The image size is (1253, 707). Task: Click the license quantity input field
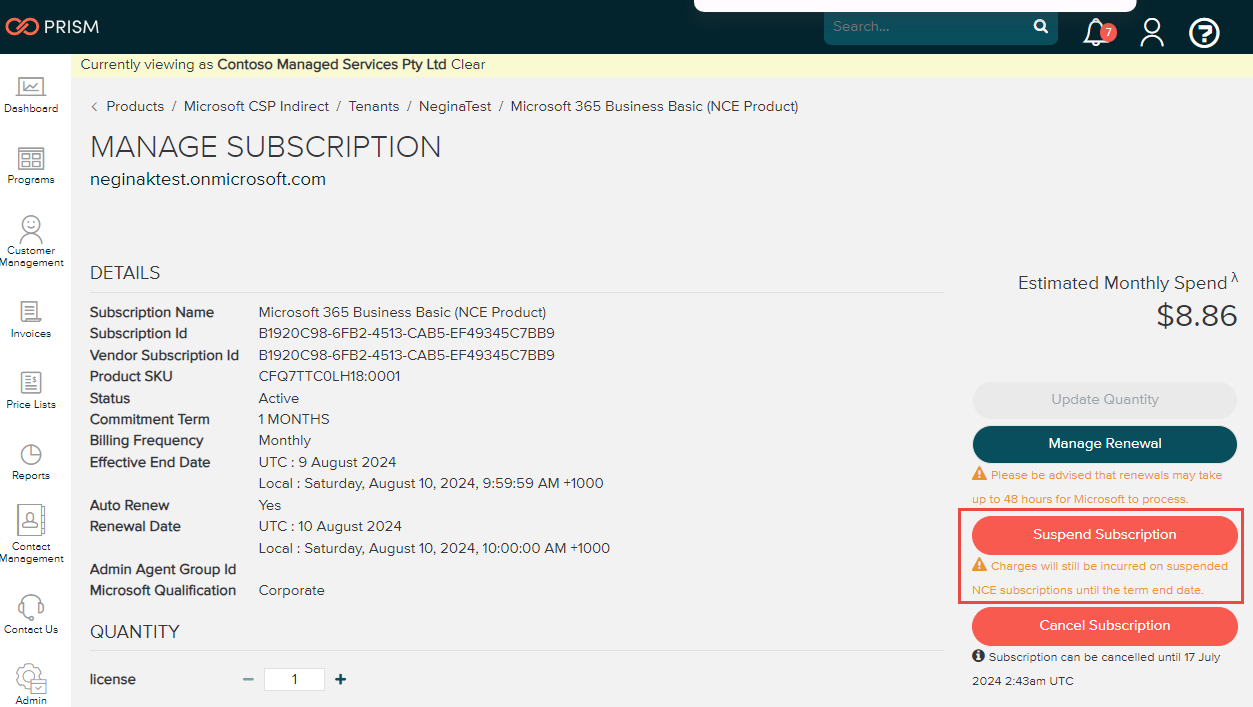click(294, 679)
